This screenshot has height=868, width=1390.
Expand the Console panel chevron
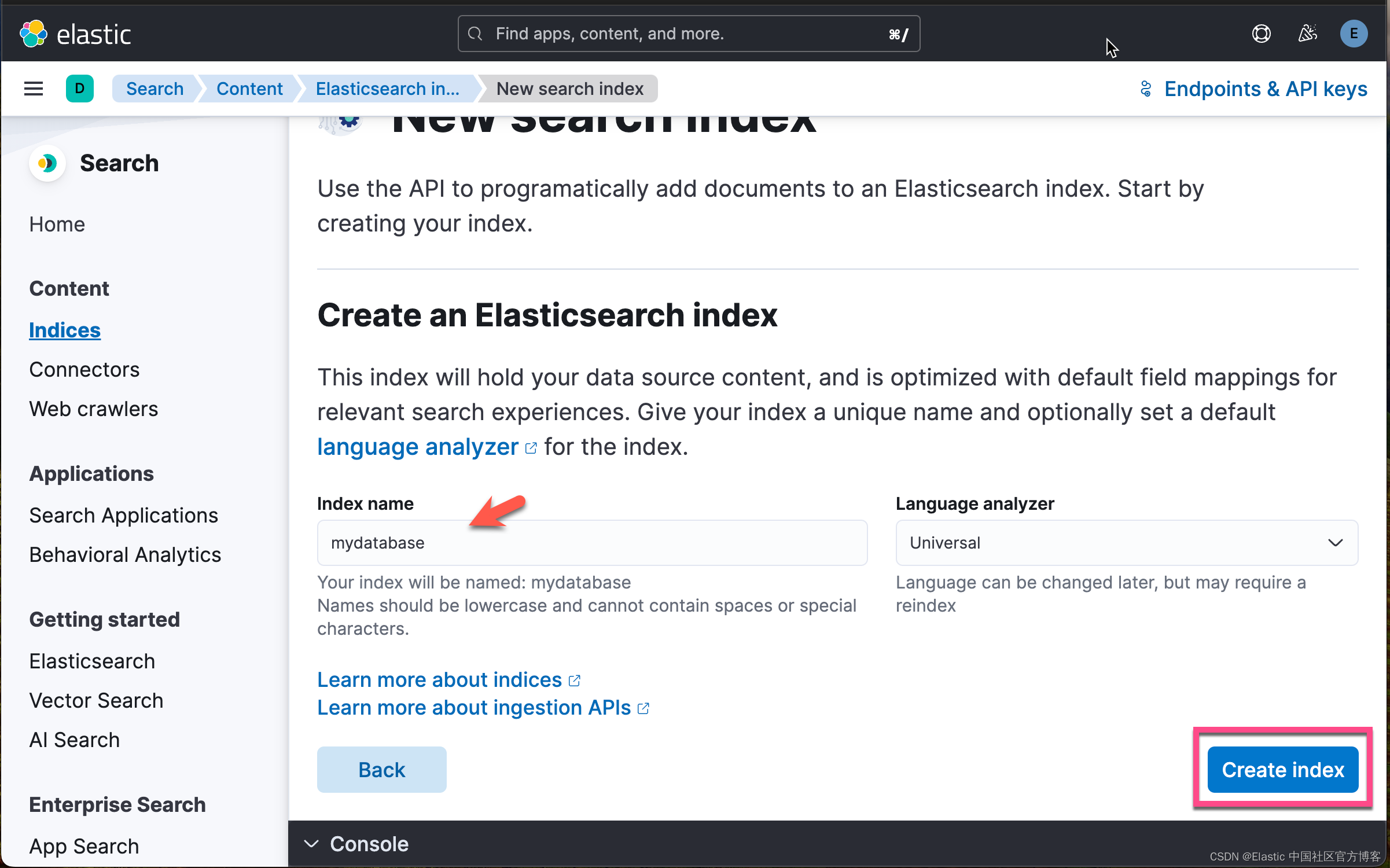tap(311, 844)
